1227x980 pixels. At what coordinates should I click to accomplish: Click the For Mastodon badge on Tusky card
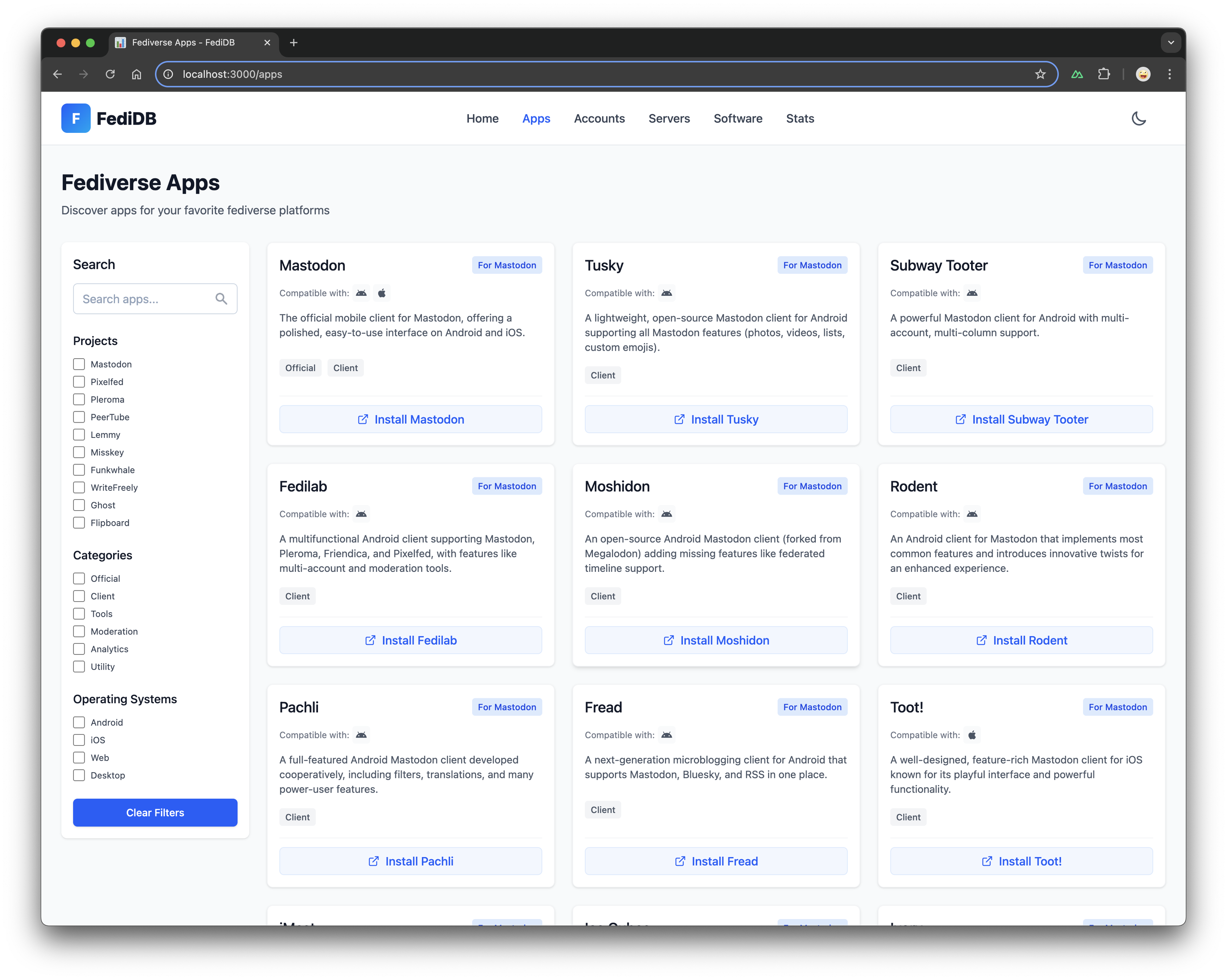click(x=812, y=265)
